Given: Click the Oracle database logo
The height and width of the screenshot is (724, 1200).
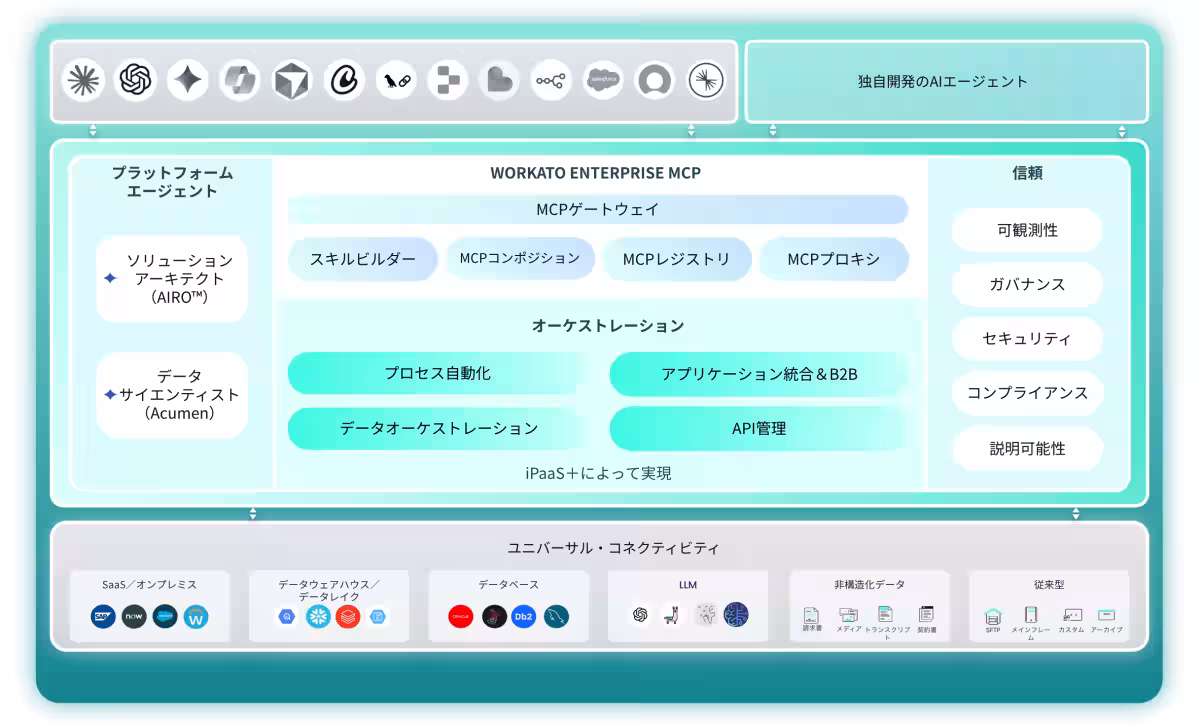Looking at the screenshot, I should pyautogui.click(x=461, y=617).
